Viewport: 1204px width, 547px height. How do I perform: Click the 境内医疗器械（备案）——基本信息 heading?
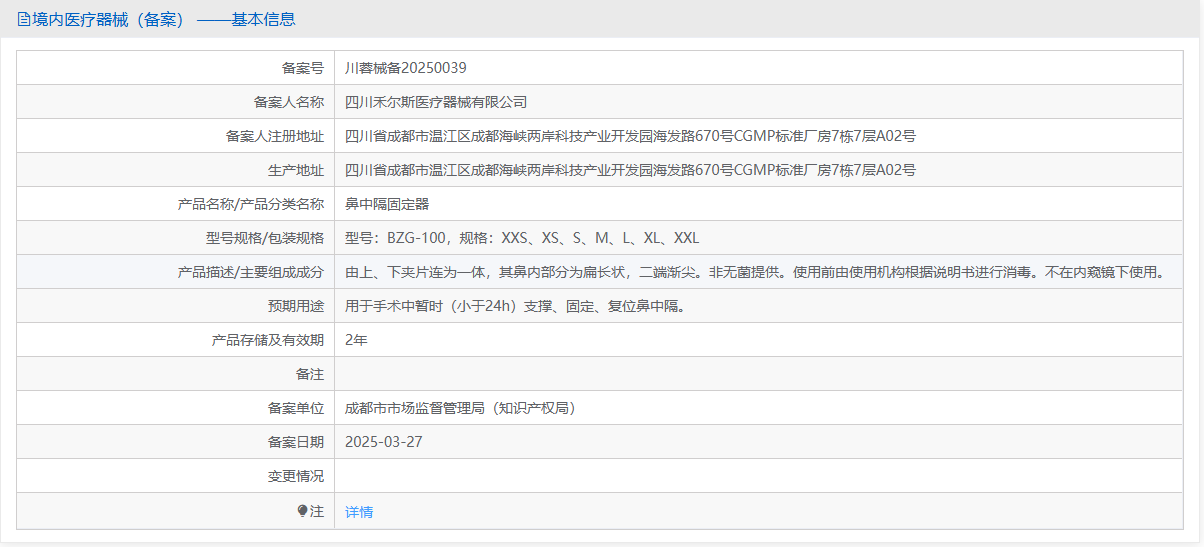(x=164, y=19)
